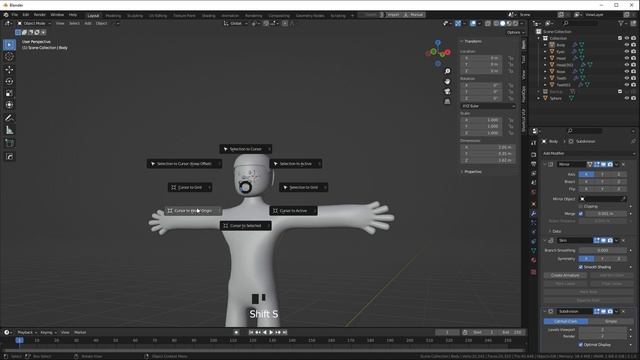Open the Object Data properties green triangle tab
The image size is (640, 360).
point(533,250)
